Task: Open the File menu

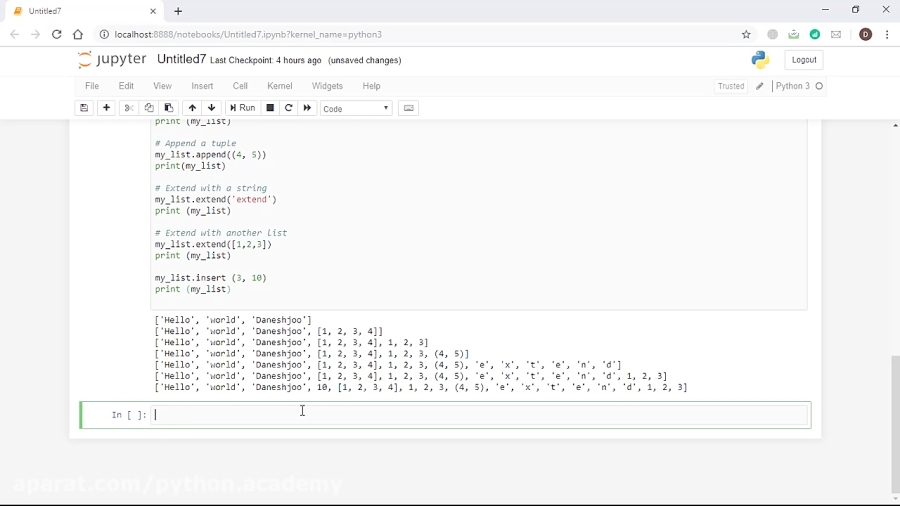Action: [92, 86]
